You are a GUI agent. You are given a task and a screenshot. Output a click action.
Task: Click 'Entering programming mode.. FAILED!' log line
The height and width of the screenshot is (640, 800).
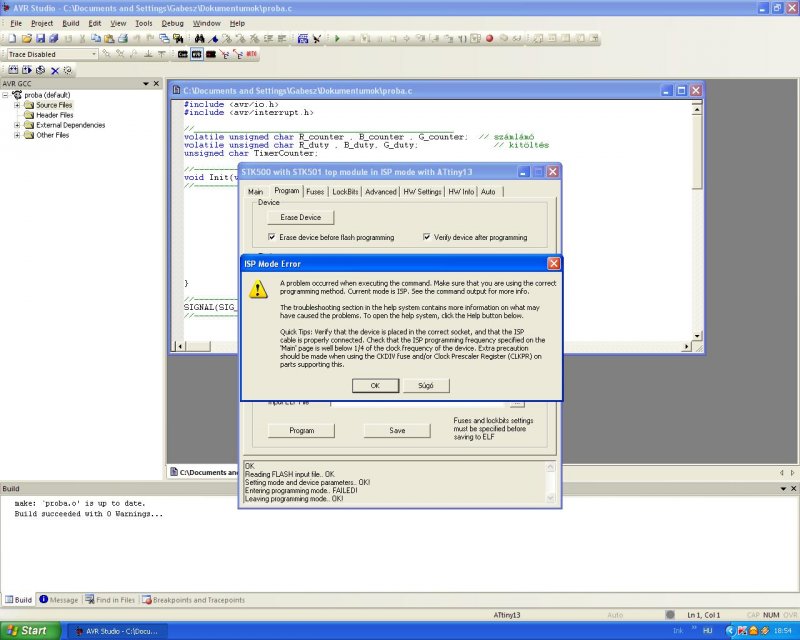(301, 490)
